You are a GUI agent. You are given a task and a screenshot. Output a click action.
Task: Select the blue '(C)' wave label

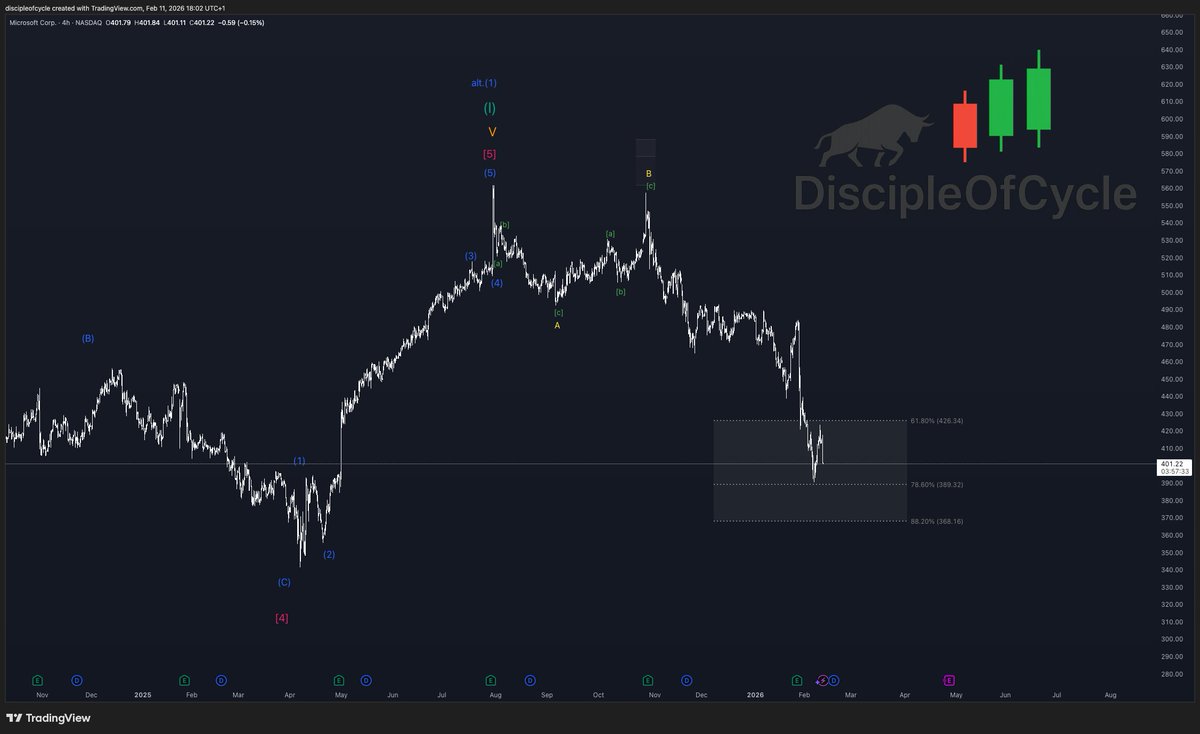pos(284,582)
